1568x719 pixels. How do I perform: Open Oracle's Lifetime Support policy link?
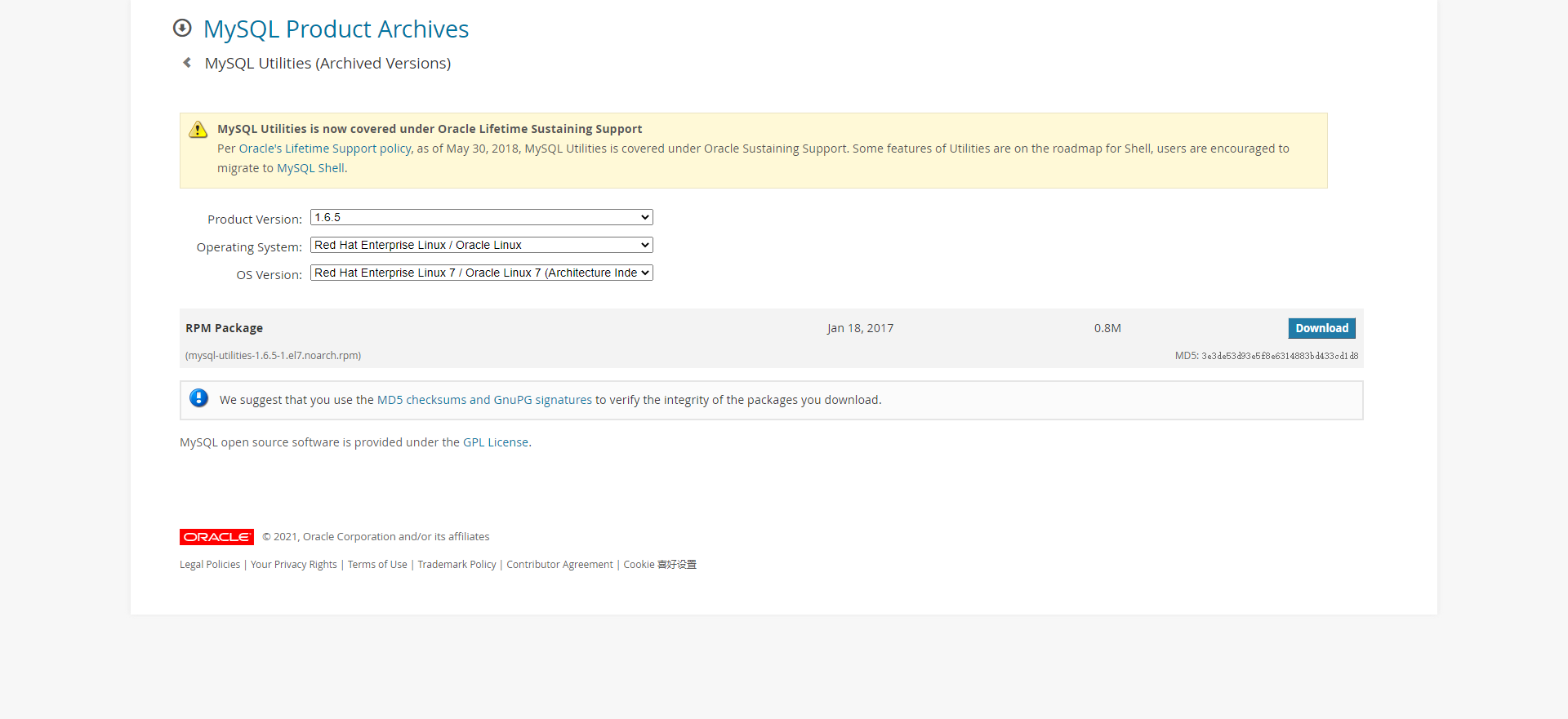325,149
